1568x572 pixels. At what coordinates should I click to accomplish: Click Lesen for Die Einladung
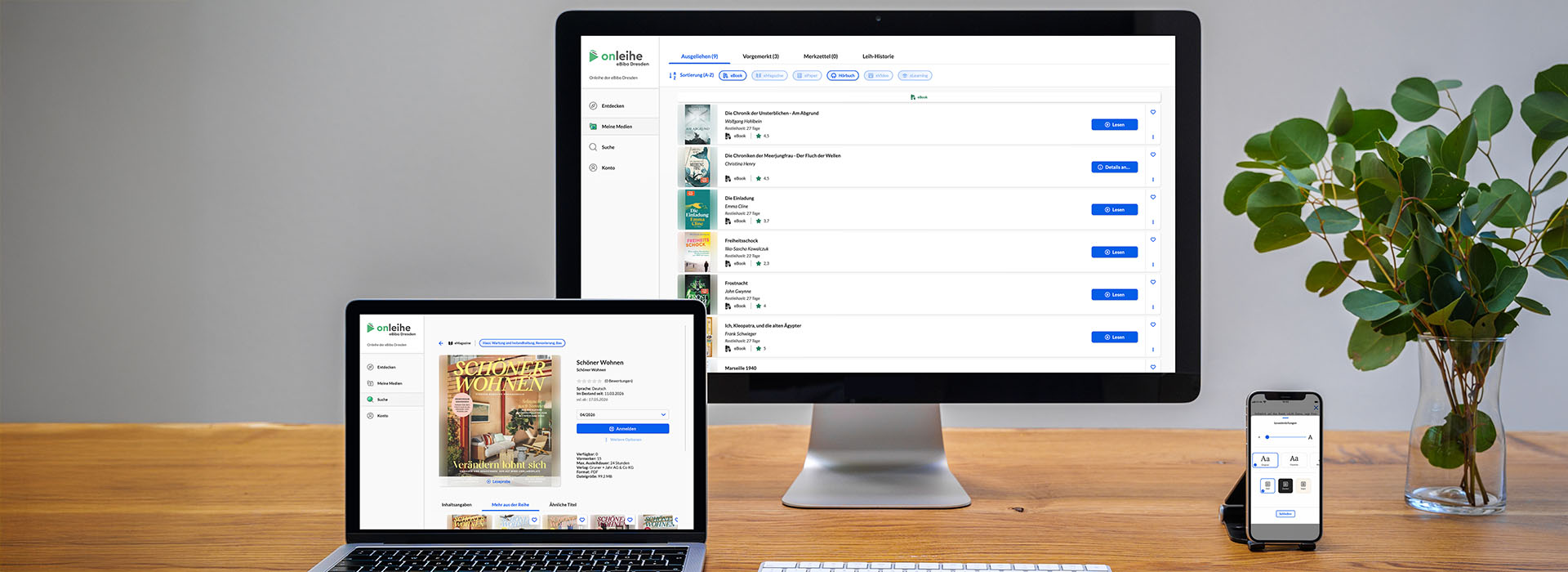click(x=1115, y=210)
